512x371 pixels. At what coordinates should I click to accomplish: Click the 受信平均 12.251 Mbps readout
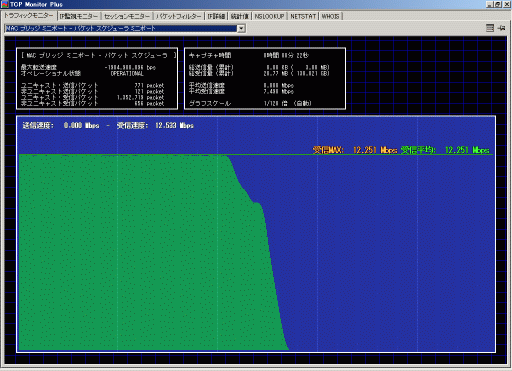[445, 150]
